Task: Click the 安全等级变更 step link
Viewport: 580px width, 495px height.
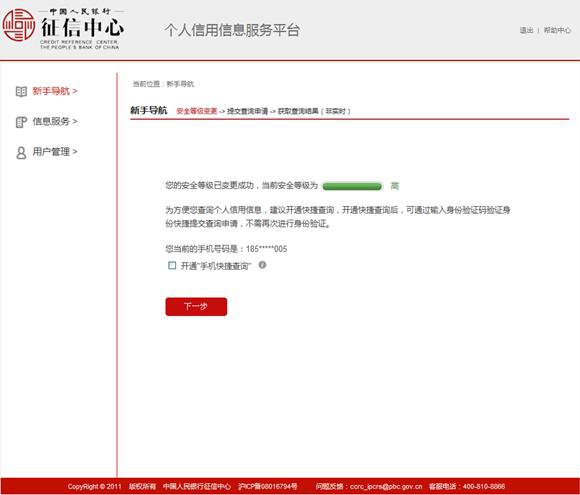Action: pyautogui.click(x=196, y=111)
